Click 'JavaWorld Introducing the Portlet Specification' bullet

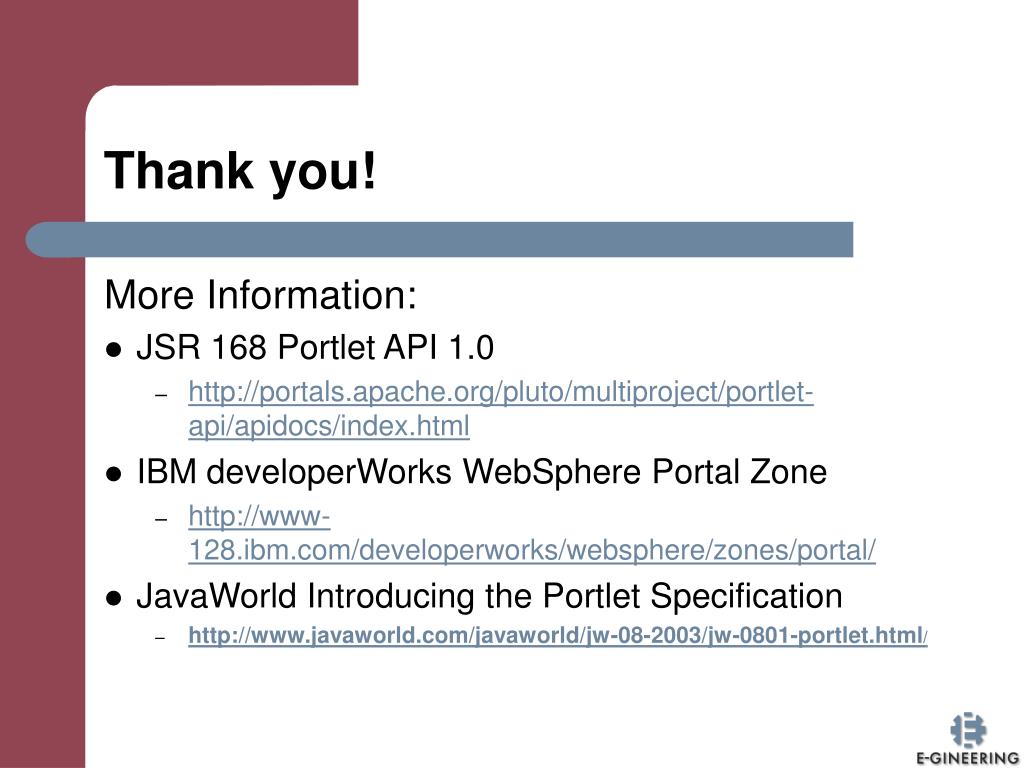(x=489, y=596)
